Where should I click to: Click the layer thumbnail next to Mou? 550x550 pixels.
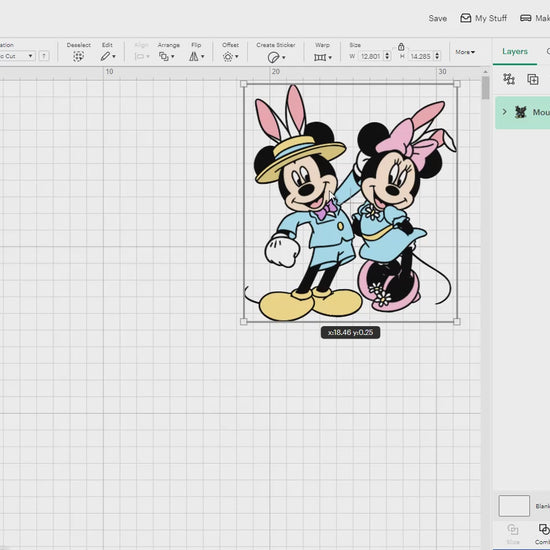click(x=521, y=112)
